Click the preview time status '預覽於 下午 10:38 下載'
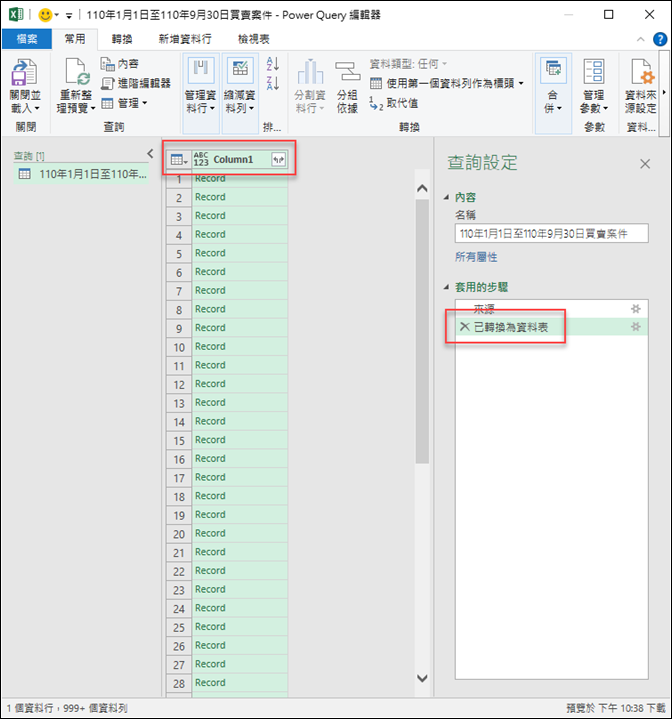This screenshot has height=719, width=672. pos(616,708)
